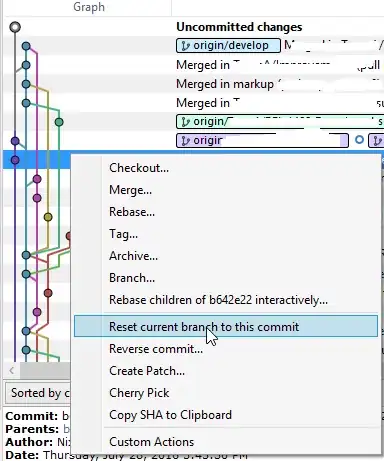
Task: Click the yellow-green commit graph node
Action: coord(48,217)
